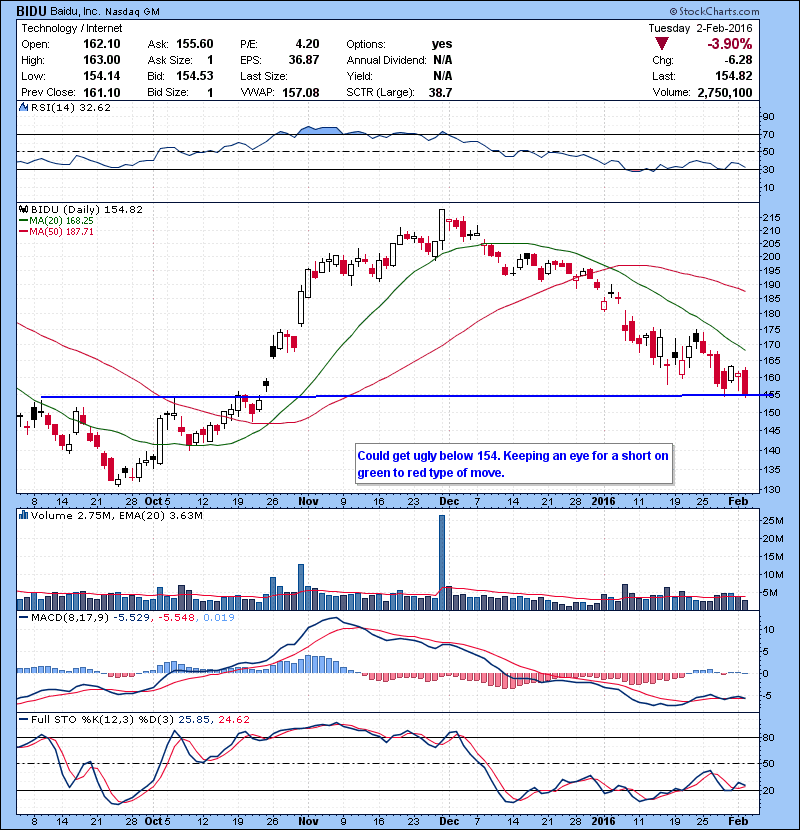Click the Nov label on price chart axis

point(308,501)
